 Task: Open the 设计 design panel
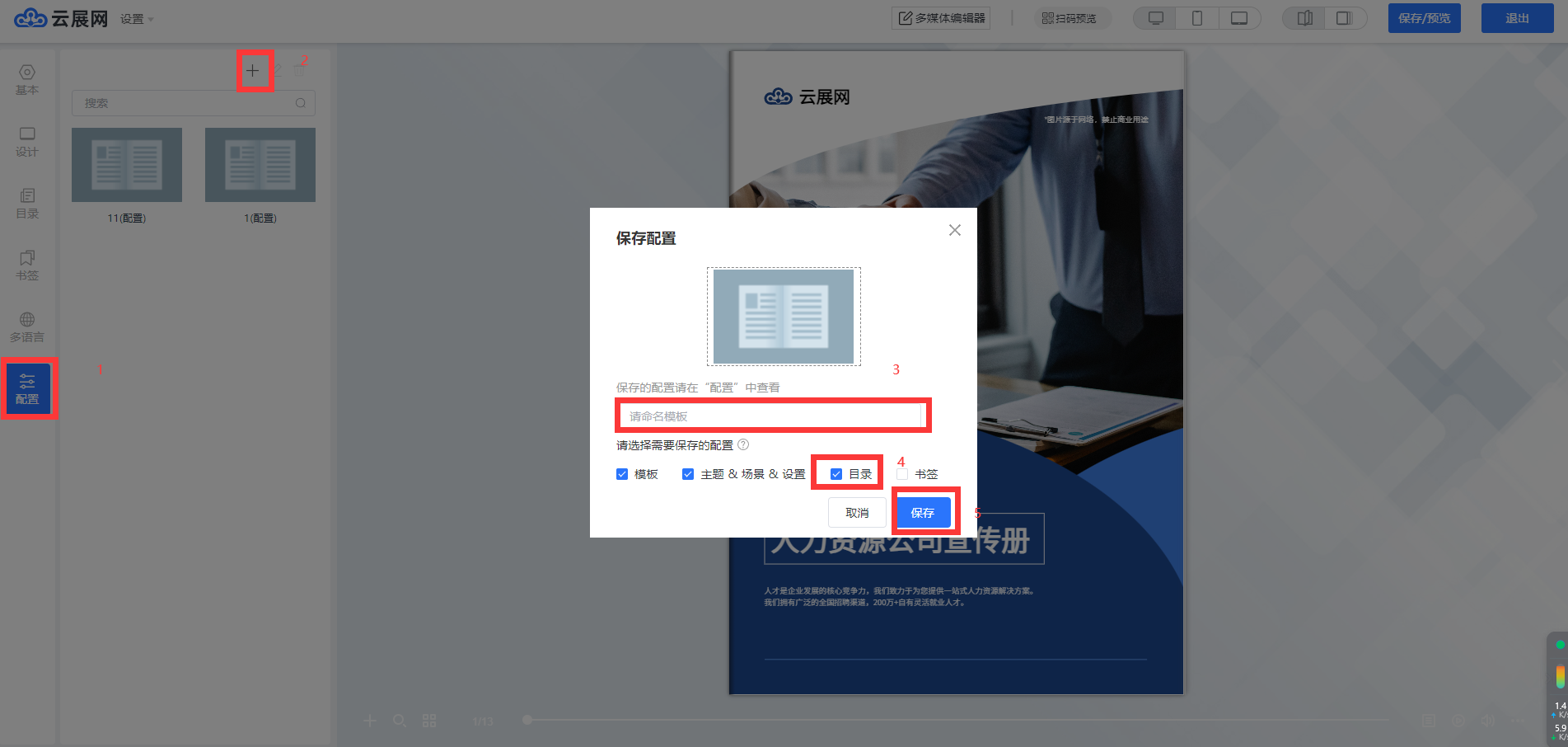pyautogui.click(x=27, y=141)
